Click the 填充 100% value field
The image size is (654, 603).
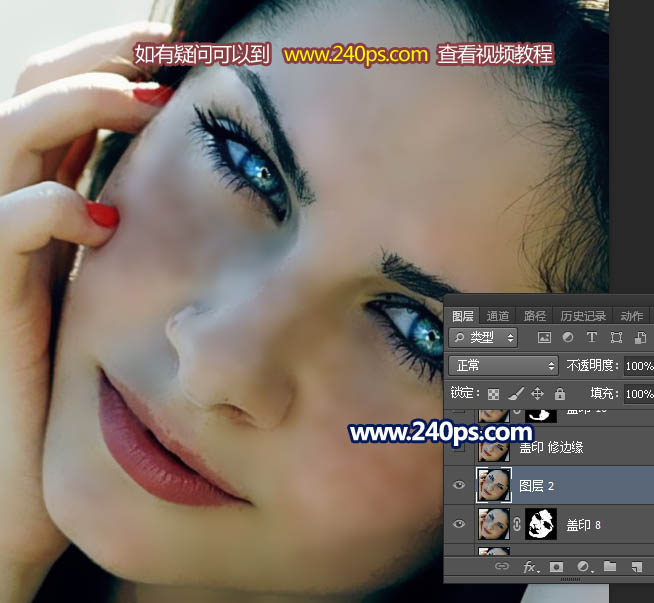point(639,394)
